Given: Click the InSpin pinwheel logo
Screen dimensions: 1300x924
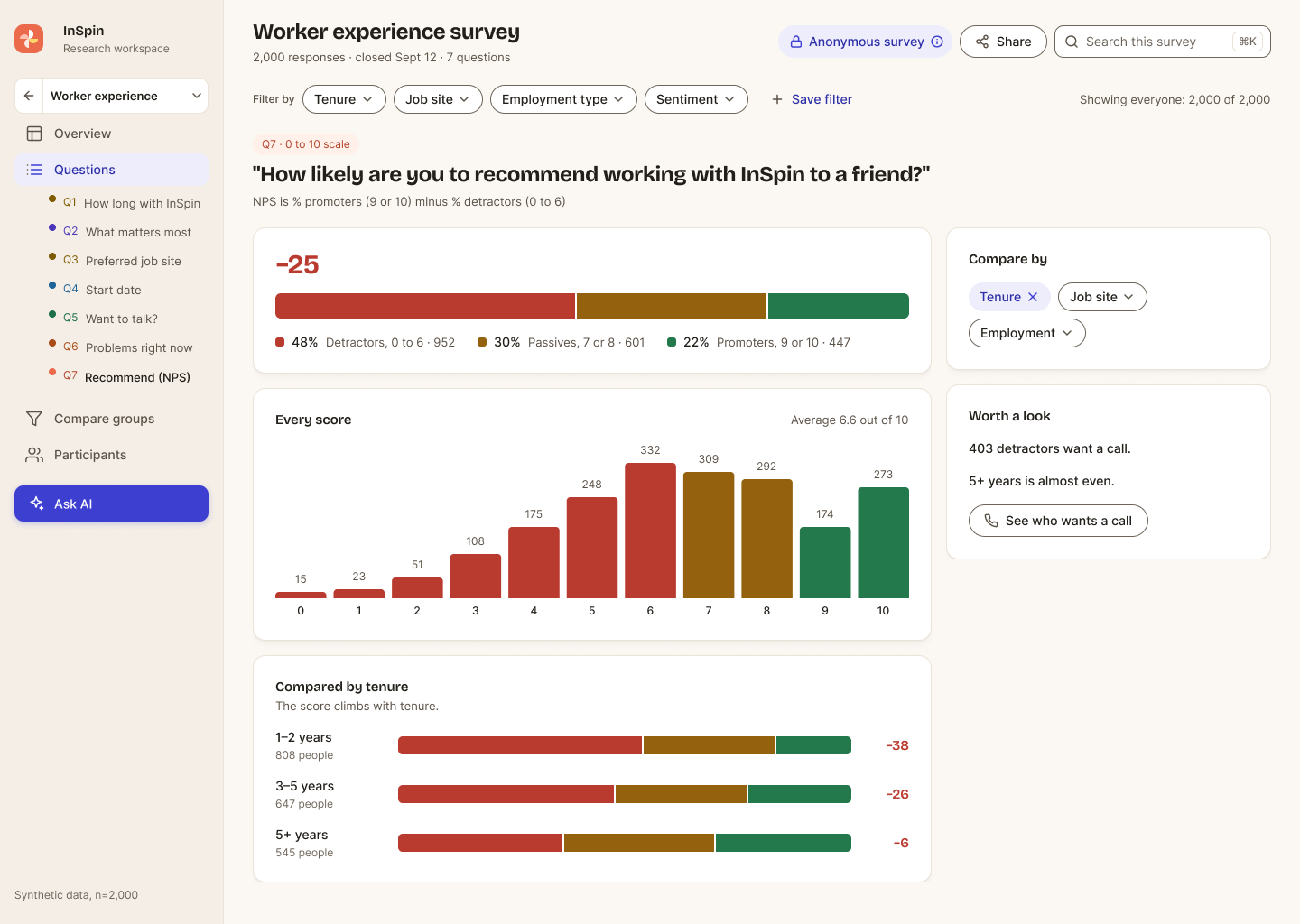Looking at the screenshot, I should click(x=29, y=39).
